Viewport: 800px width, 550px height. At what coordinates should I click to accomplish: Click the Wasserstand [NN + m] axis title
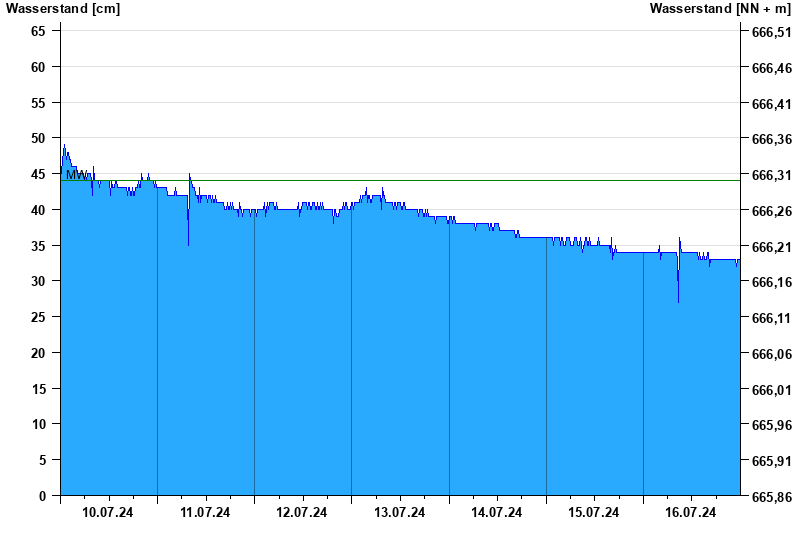click(720, 9)
